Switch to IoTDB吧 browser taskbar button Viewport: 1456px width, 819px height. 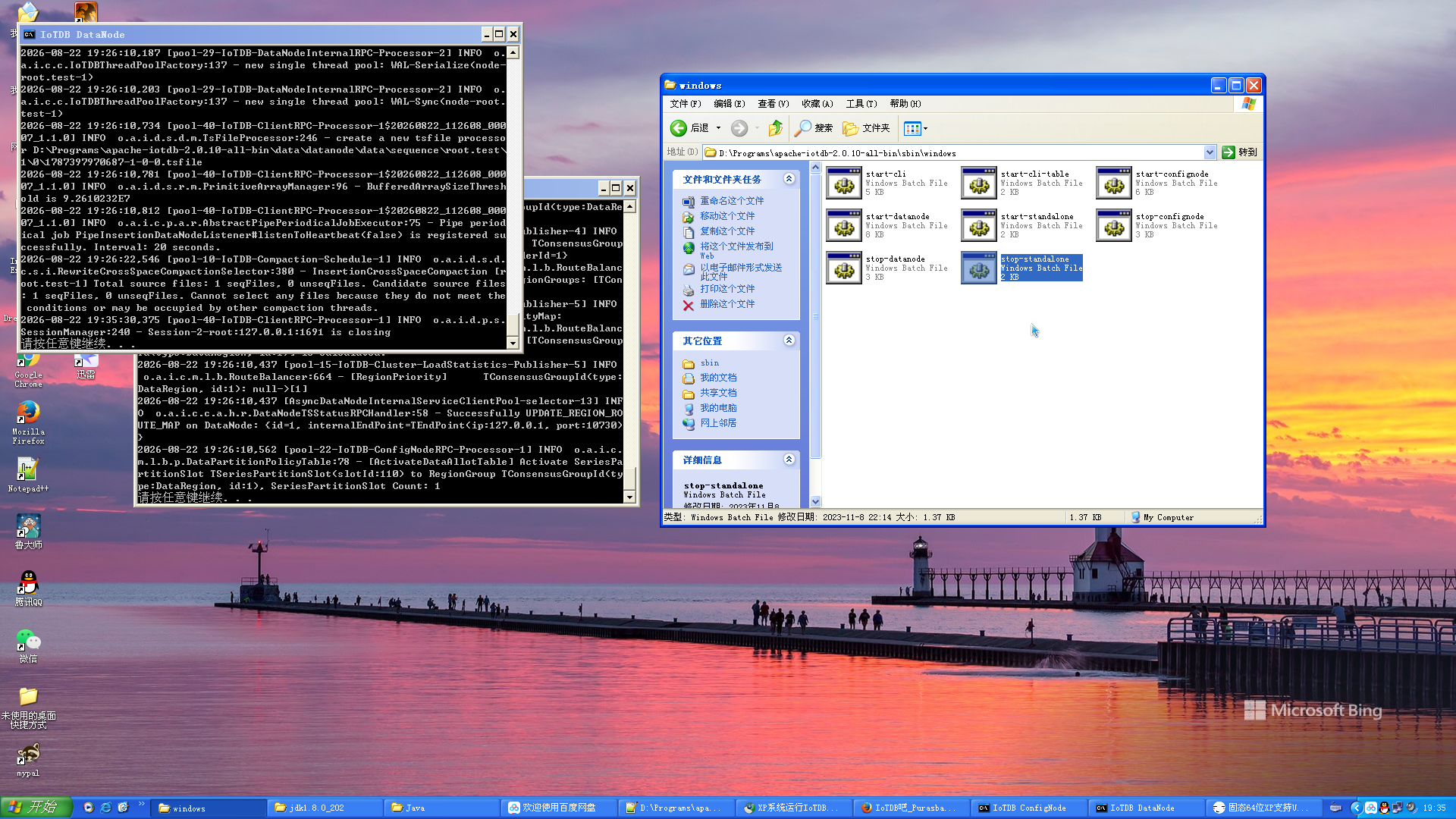[912, 808]
